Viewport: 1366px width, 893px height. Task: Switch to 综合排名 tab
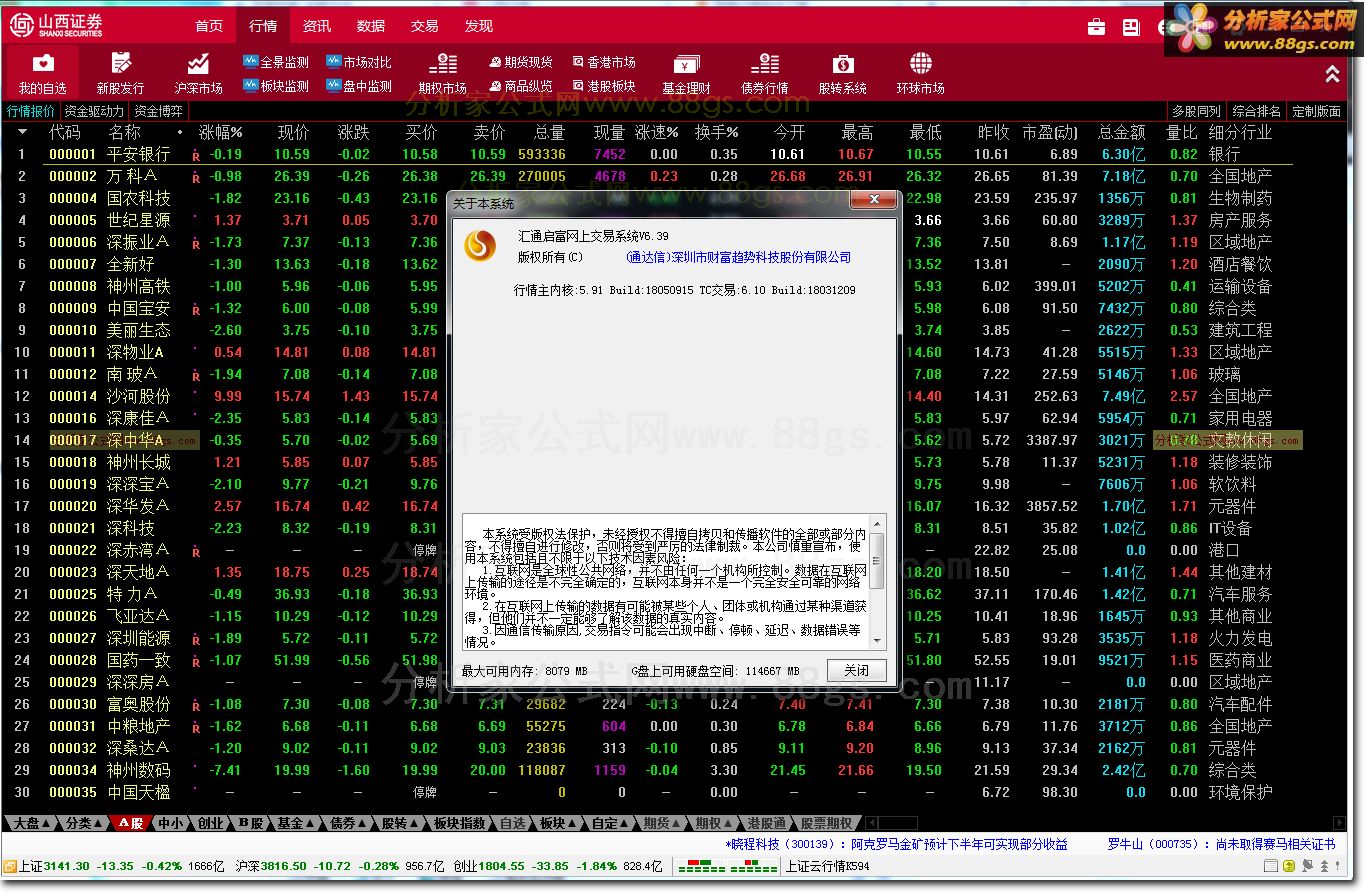pos(1257,111)
